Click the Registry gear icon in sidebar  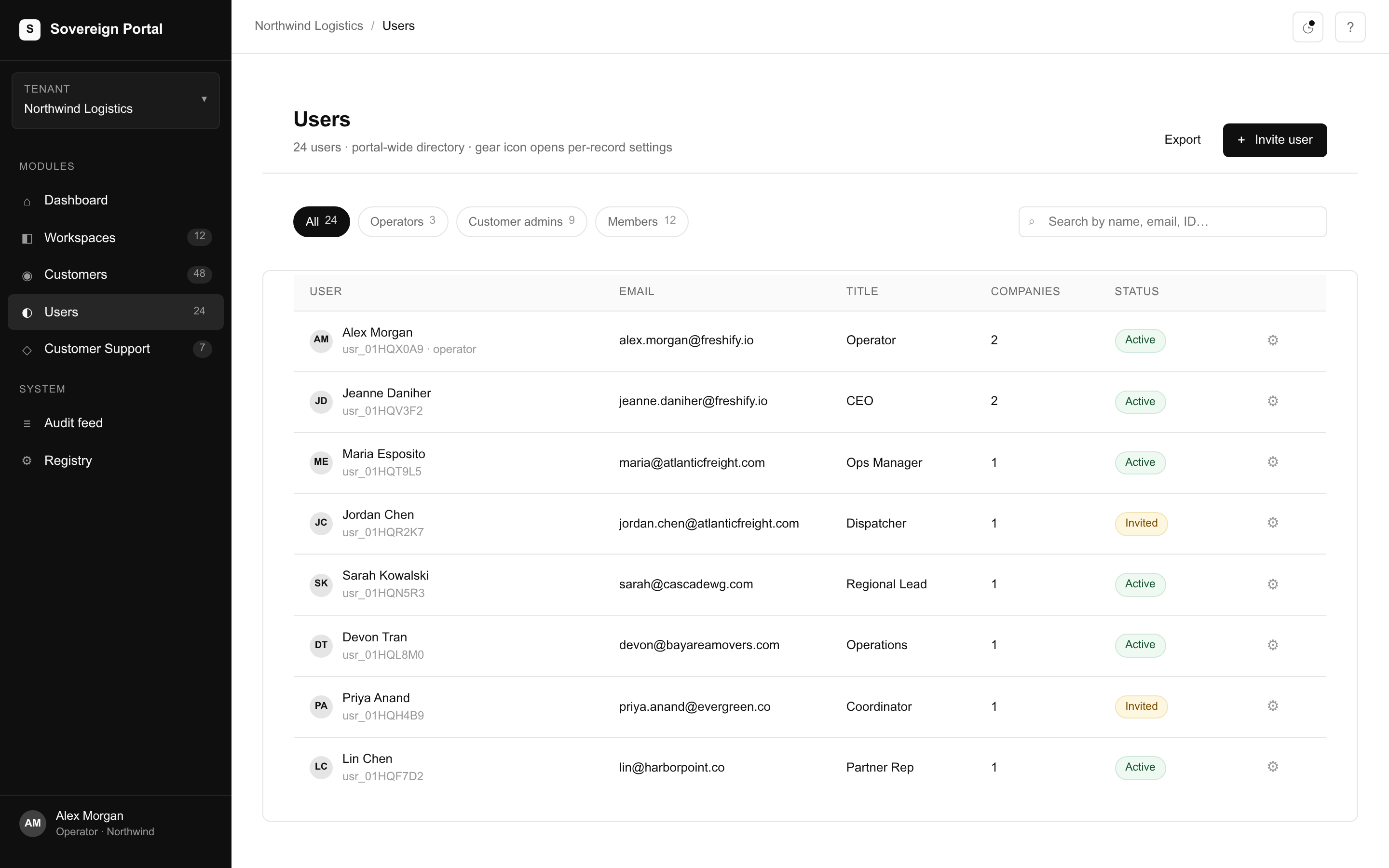[x=27, y=461]
